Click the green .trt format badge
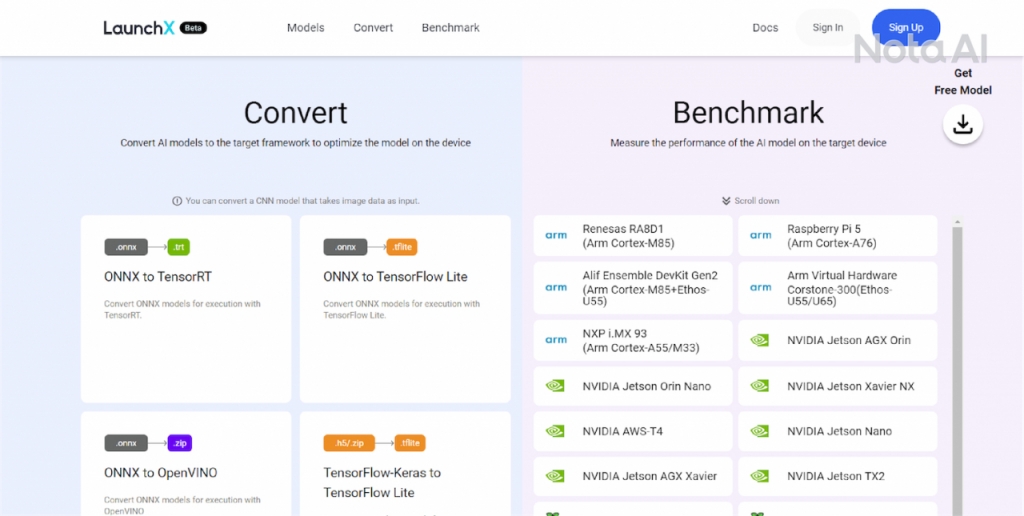 (x=178, y=247)
